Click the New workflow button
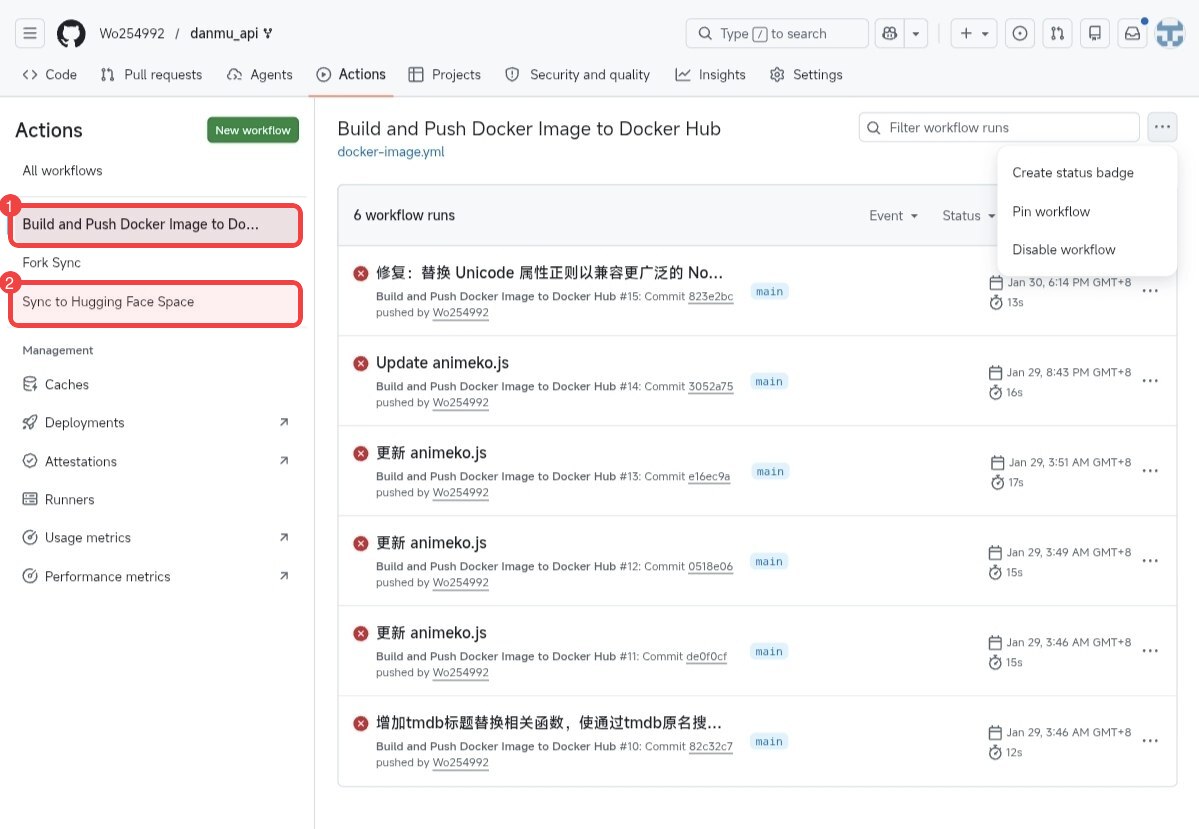 (252, 130)
